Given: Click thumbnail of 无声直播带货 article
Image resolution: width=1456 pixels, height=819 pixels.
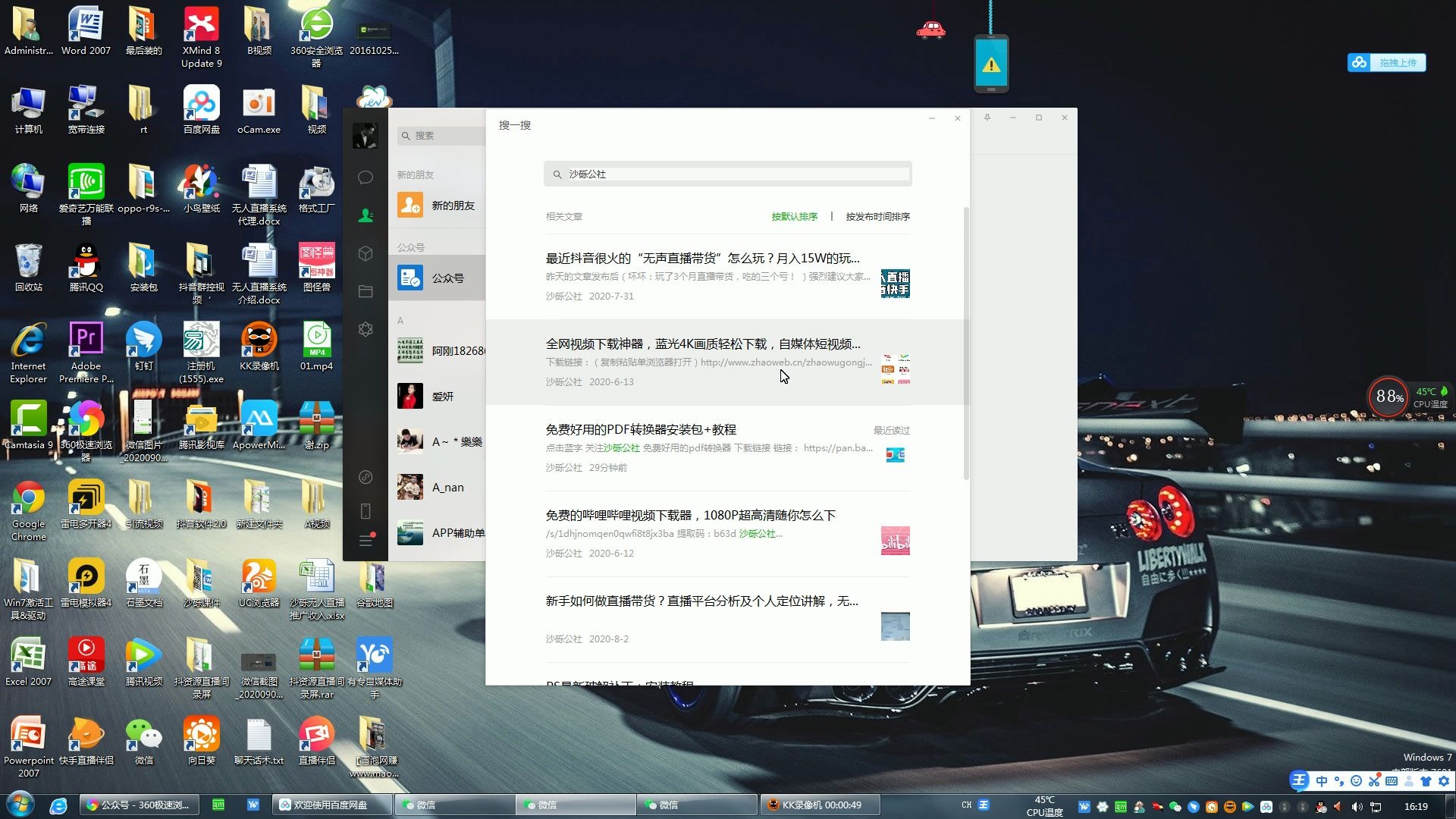Looking at the screenshot, I should (x=895, y=284).
